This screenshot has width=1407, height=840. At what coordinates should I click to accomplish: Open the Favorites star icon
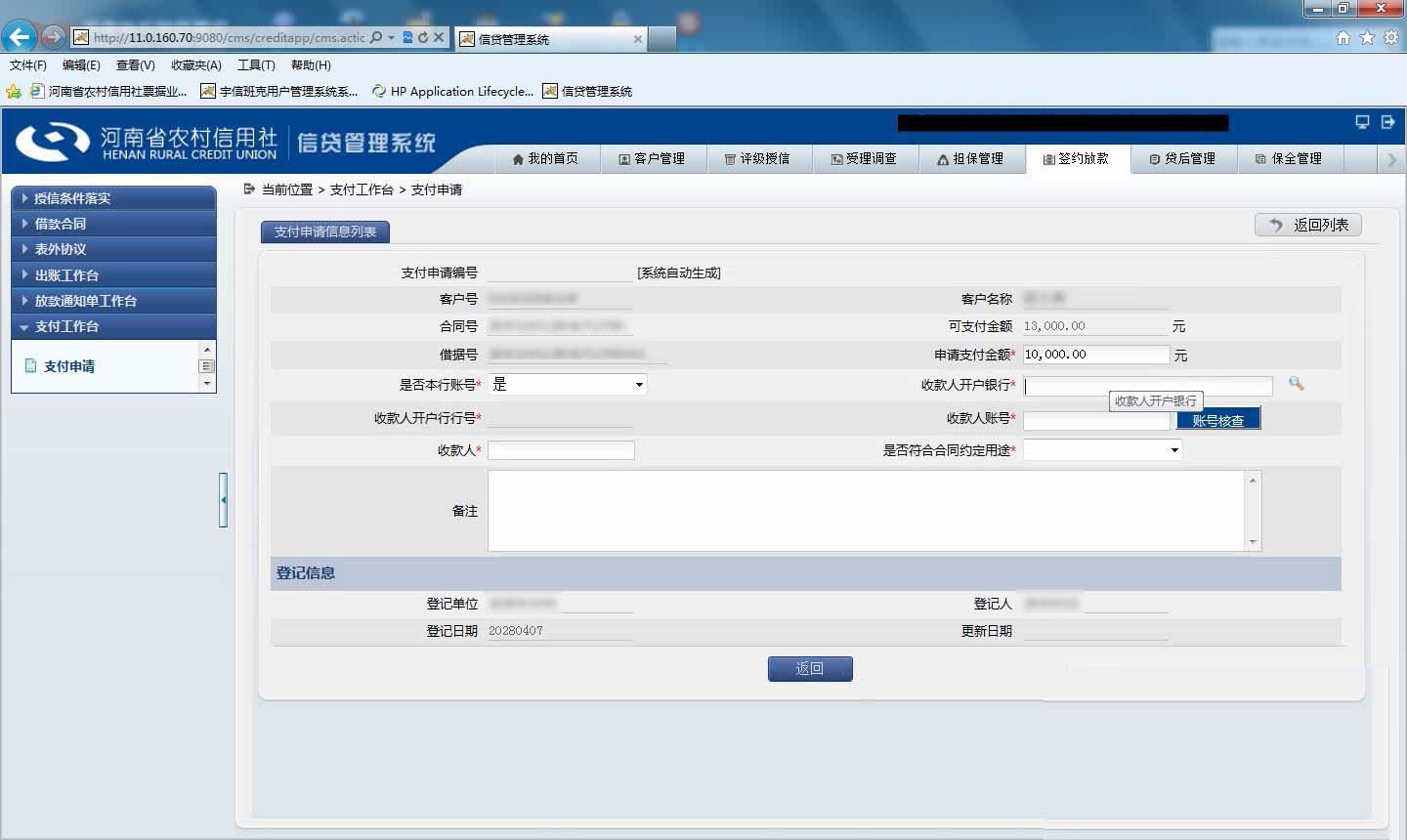tap(1367, 37)
